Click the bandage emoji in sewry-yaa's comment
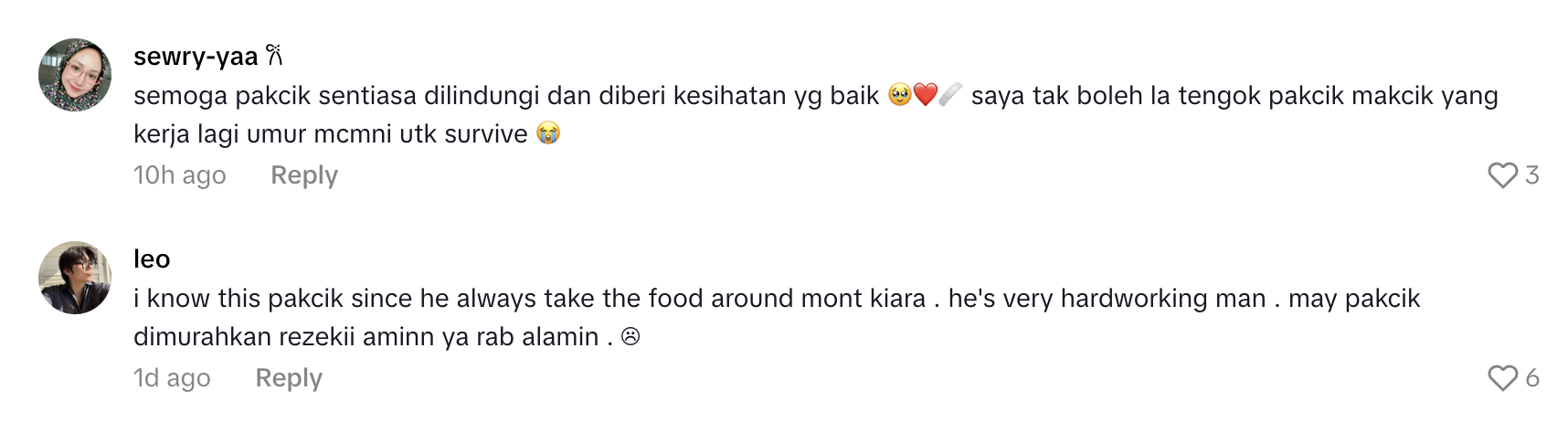The width and height of the screenshot is (1568, 433). (x=950, y=95)
